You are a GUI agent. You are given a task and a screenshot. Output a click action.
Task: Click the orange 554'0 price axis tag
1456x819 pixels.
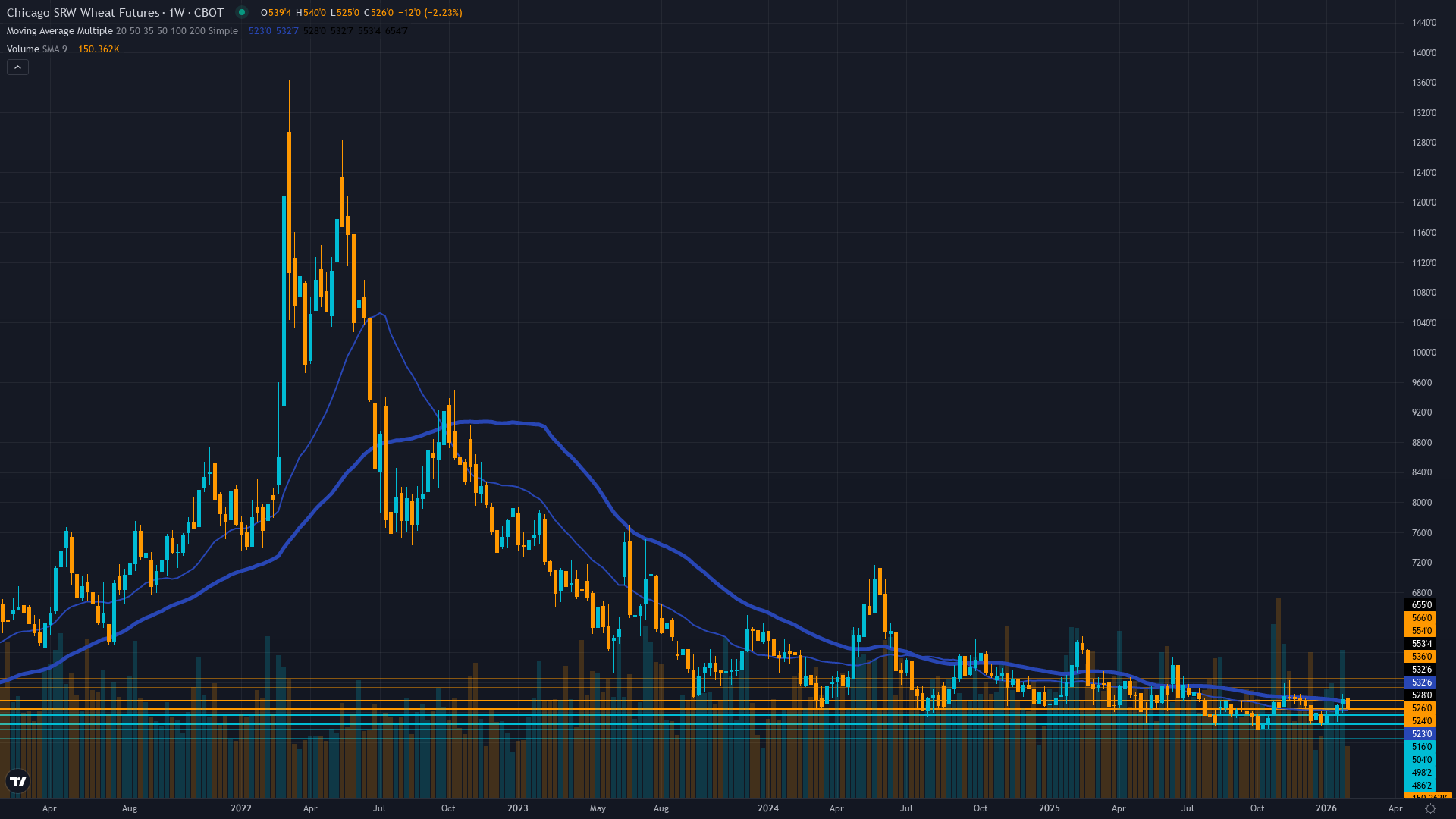coord(1420,631)
